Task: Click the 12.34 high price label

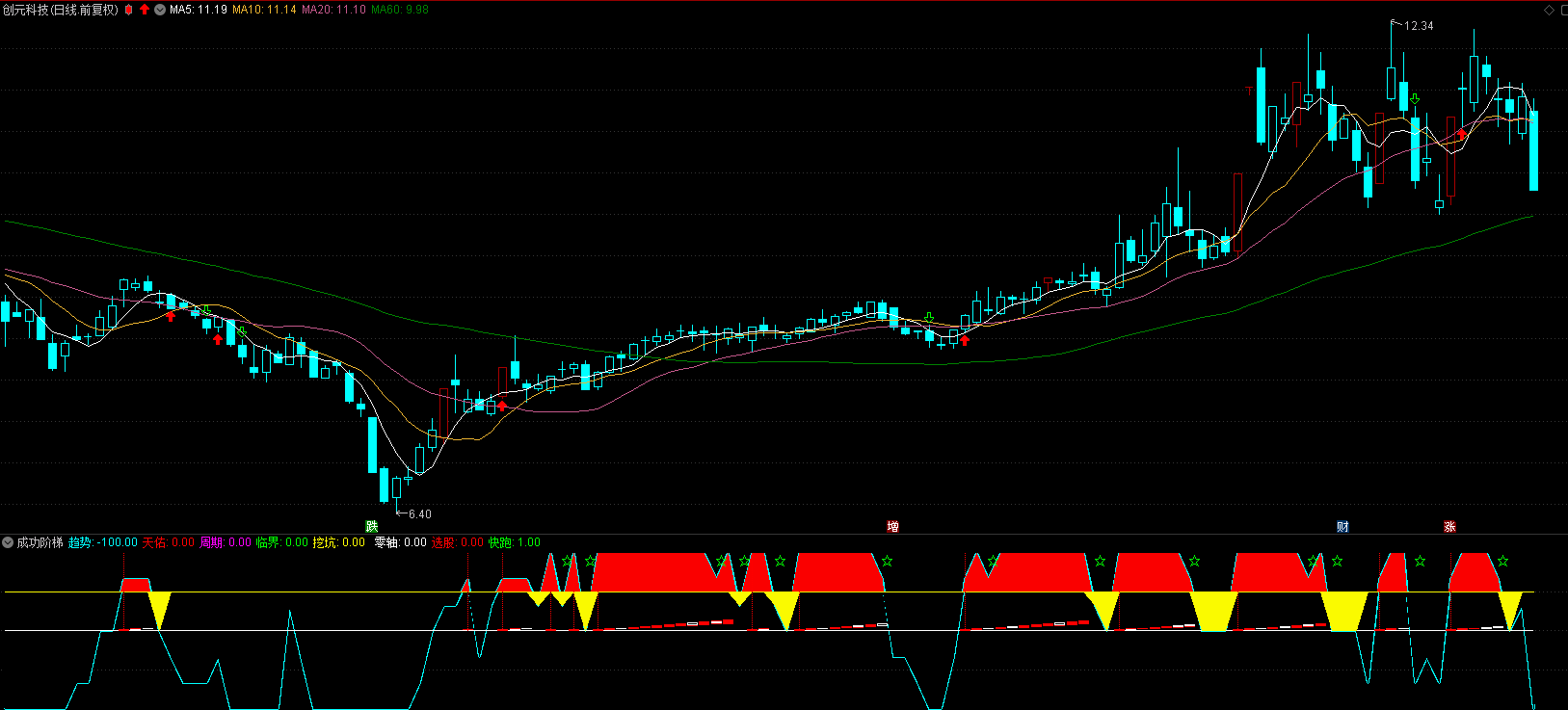Action: pyautogui.click(x=1419, y=26)
